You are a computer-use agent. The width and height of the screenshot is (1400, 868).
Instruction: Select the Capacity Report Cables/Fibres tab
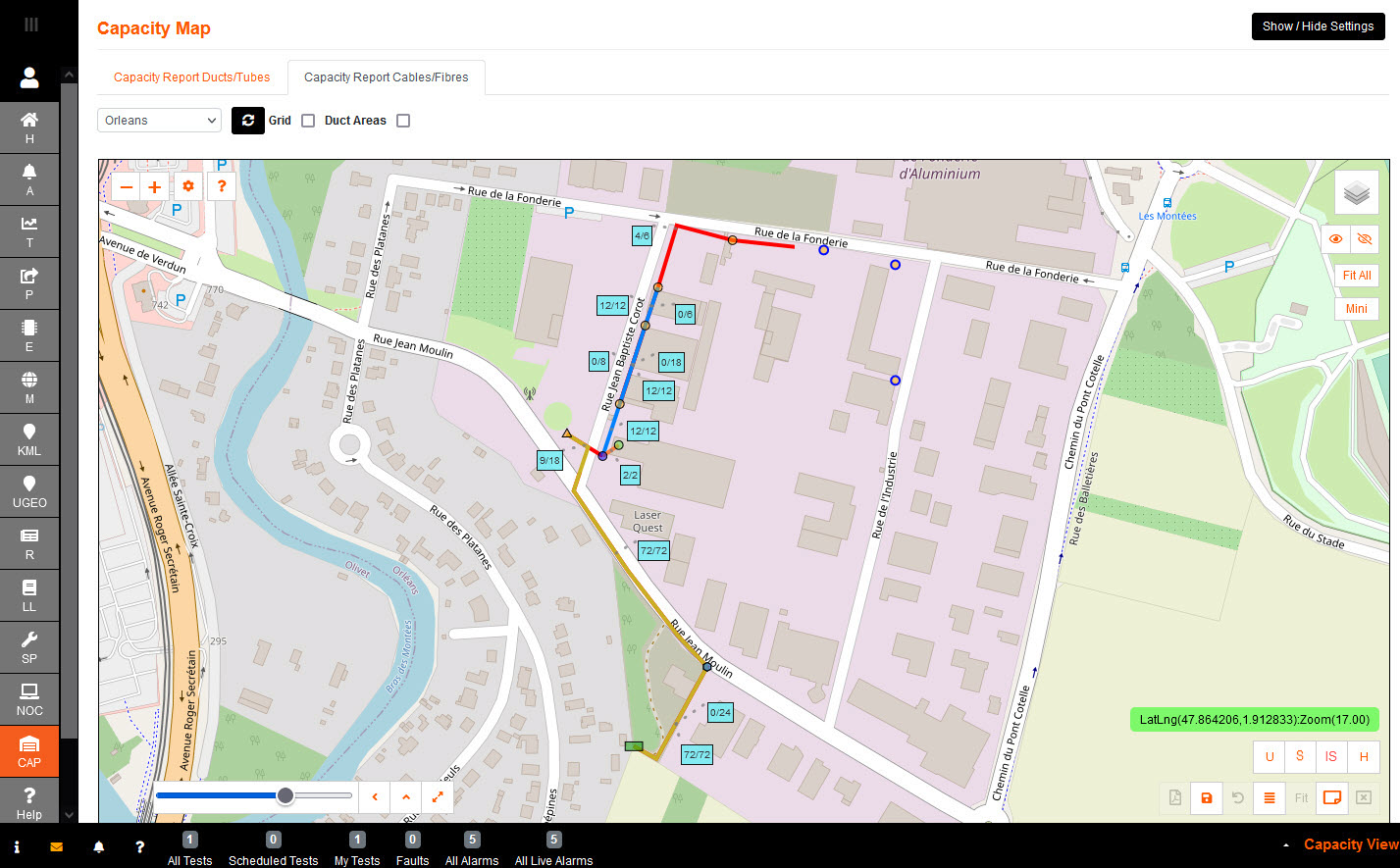(x=386, y=77)
